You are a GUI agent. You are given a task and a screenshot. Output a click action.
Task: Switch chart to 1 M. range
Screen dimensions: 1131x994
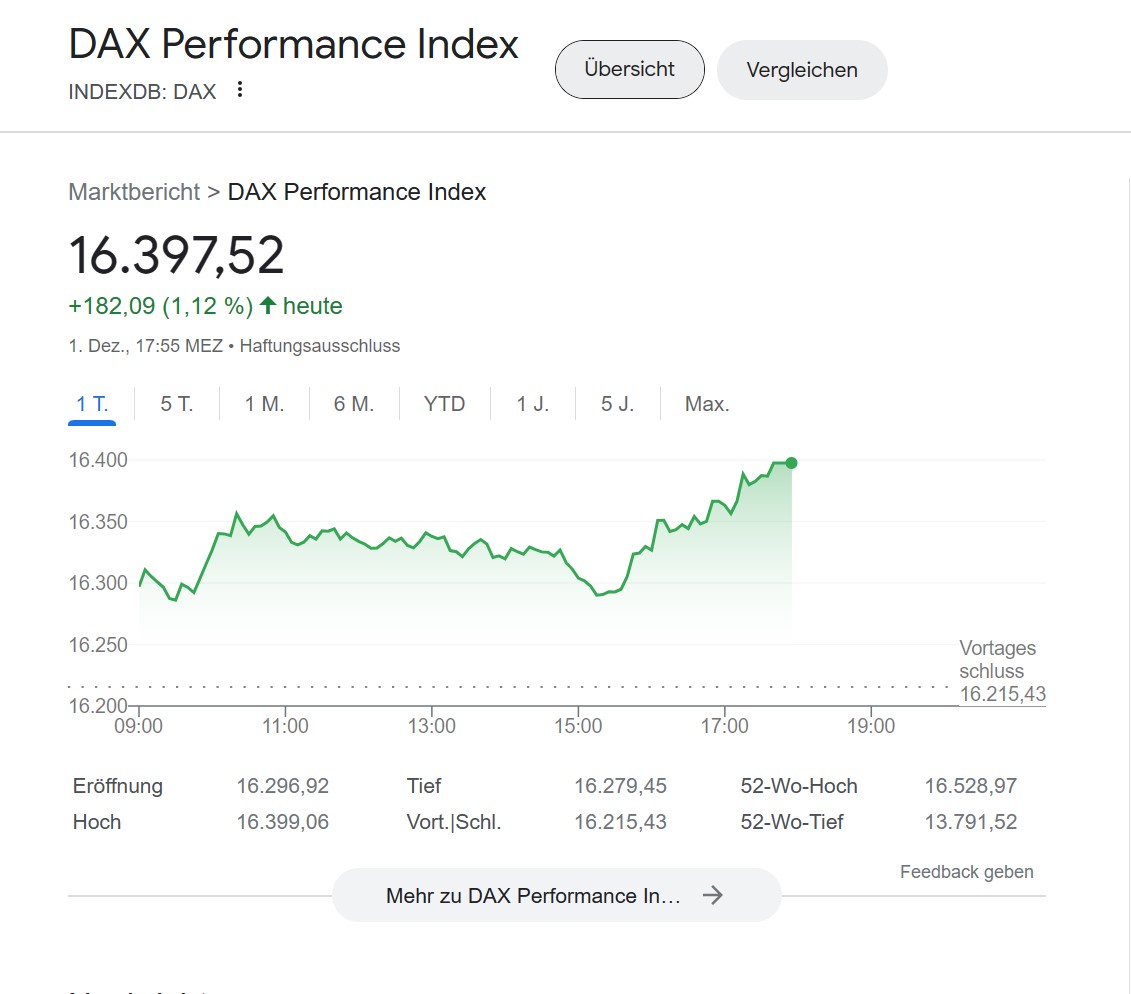coord(264,404)
